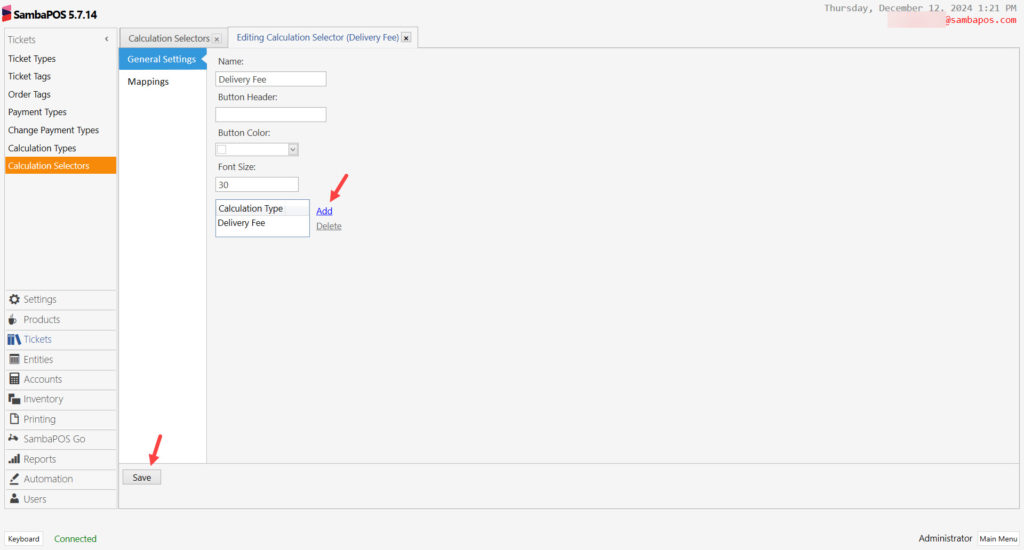Select the Delivery Fee row in the list
The width and height of the screenshot is (1024, 550).
click(262, 223)
